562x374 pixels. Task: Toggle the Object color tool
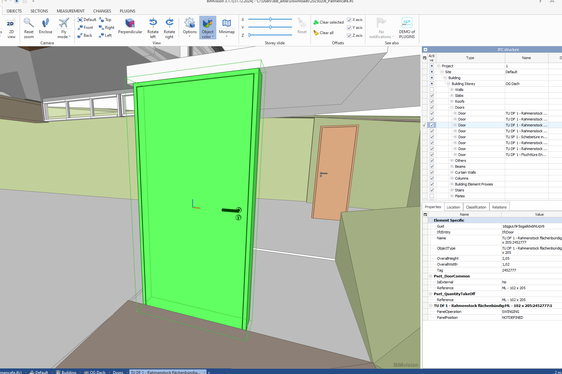[x=208, y=28]
